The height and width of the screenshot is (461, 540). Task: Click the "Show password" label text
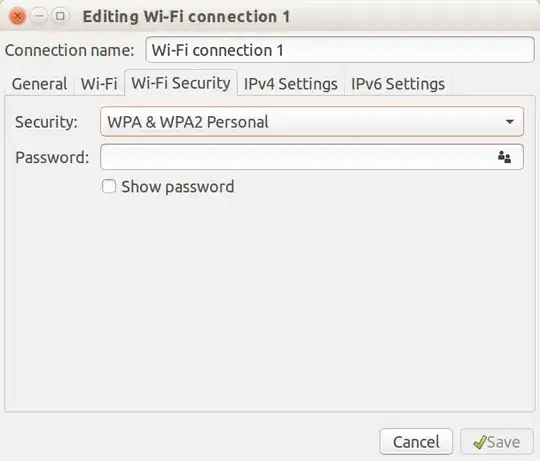click(178, 187)
